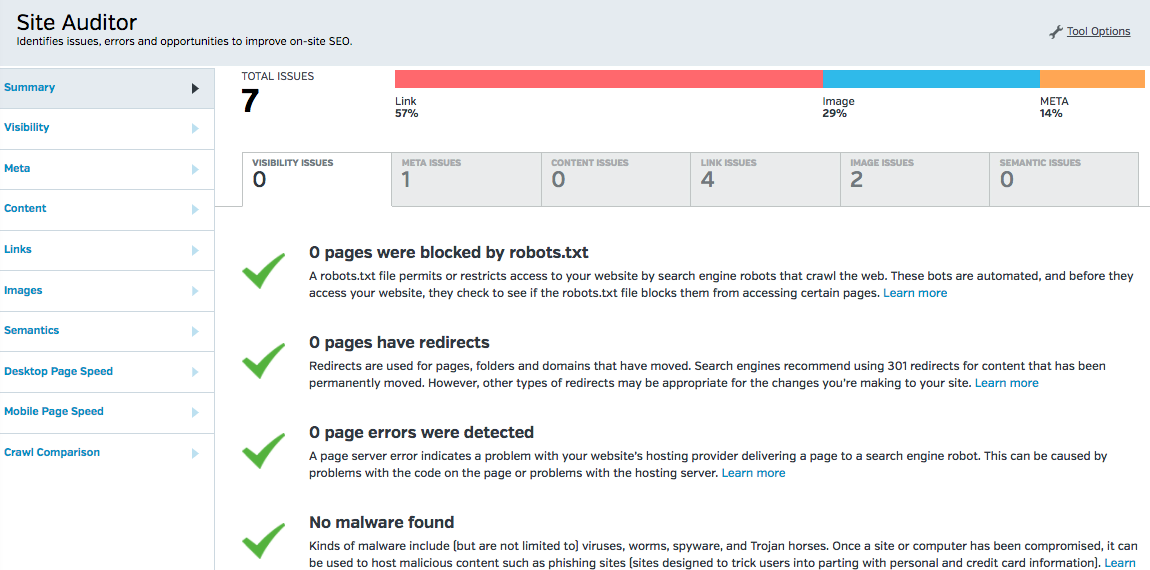The height and width of the screenshot is (570, 1150).
Task: Click heading '0 pages were blocked by robots.txt'
Action: [x=449, y=253]
